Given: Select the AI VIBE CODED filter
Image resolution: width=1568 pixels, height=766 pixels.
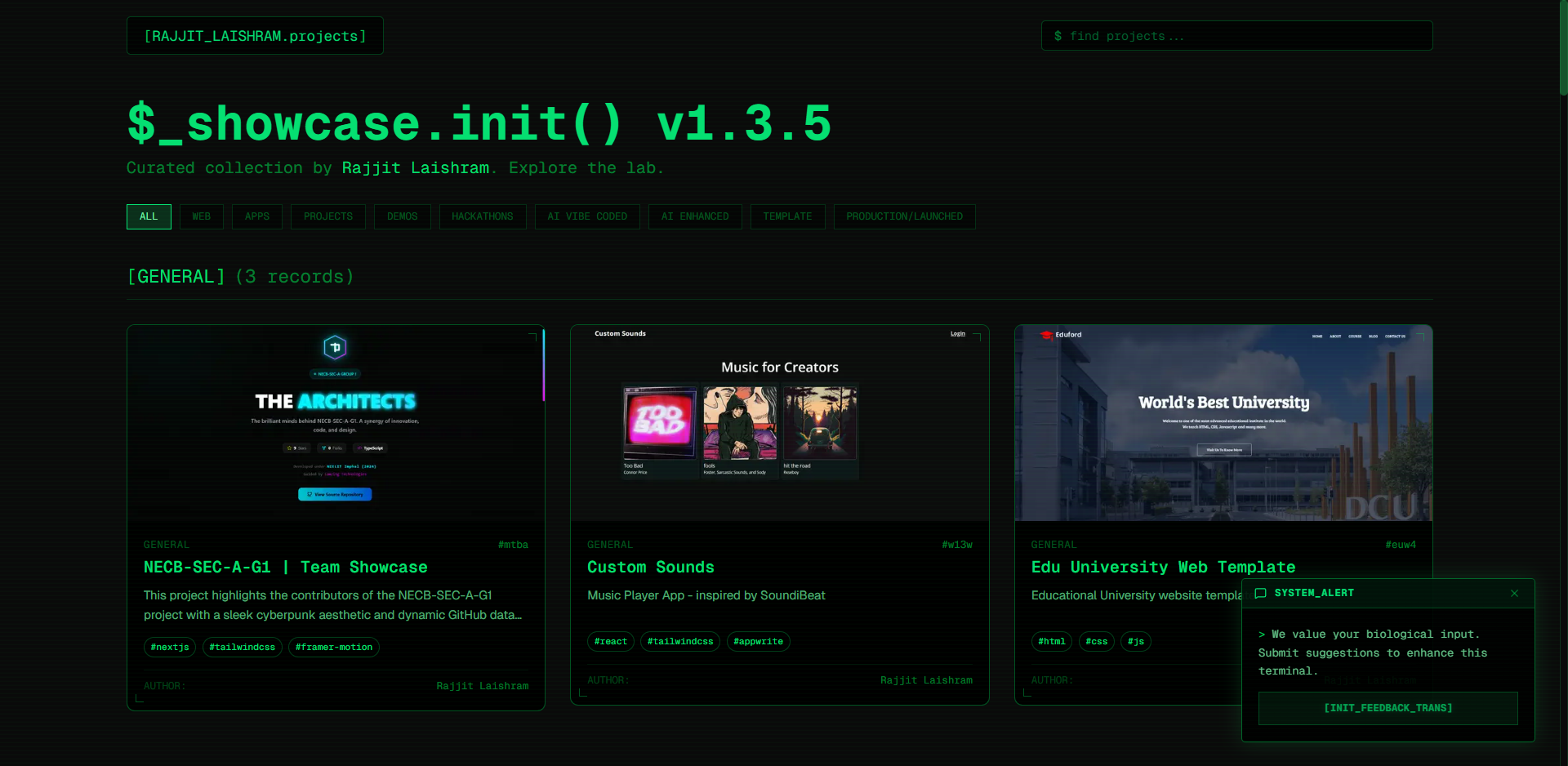Looking at the screenshot, I should 587,216.
